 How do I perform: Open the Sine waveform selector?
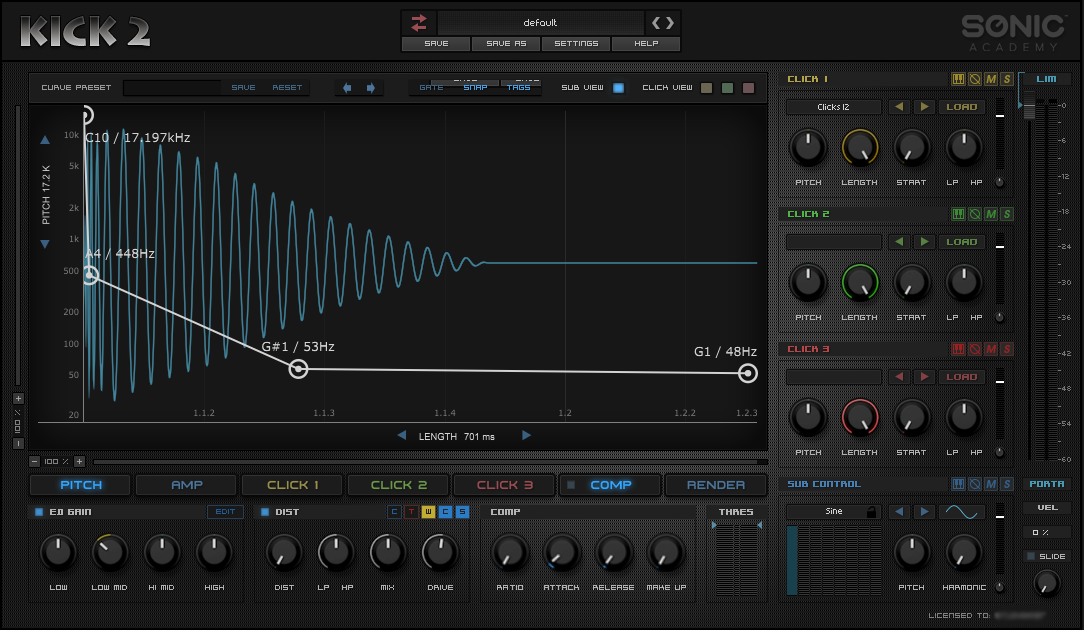click(834, 512)
